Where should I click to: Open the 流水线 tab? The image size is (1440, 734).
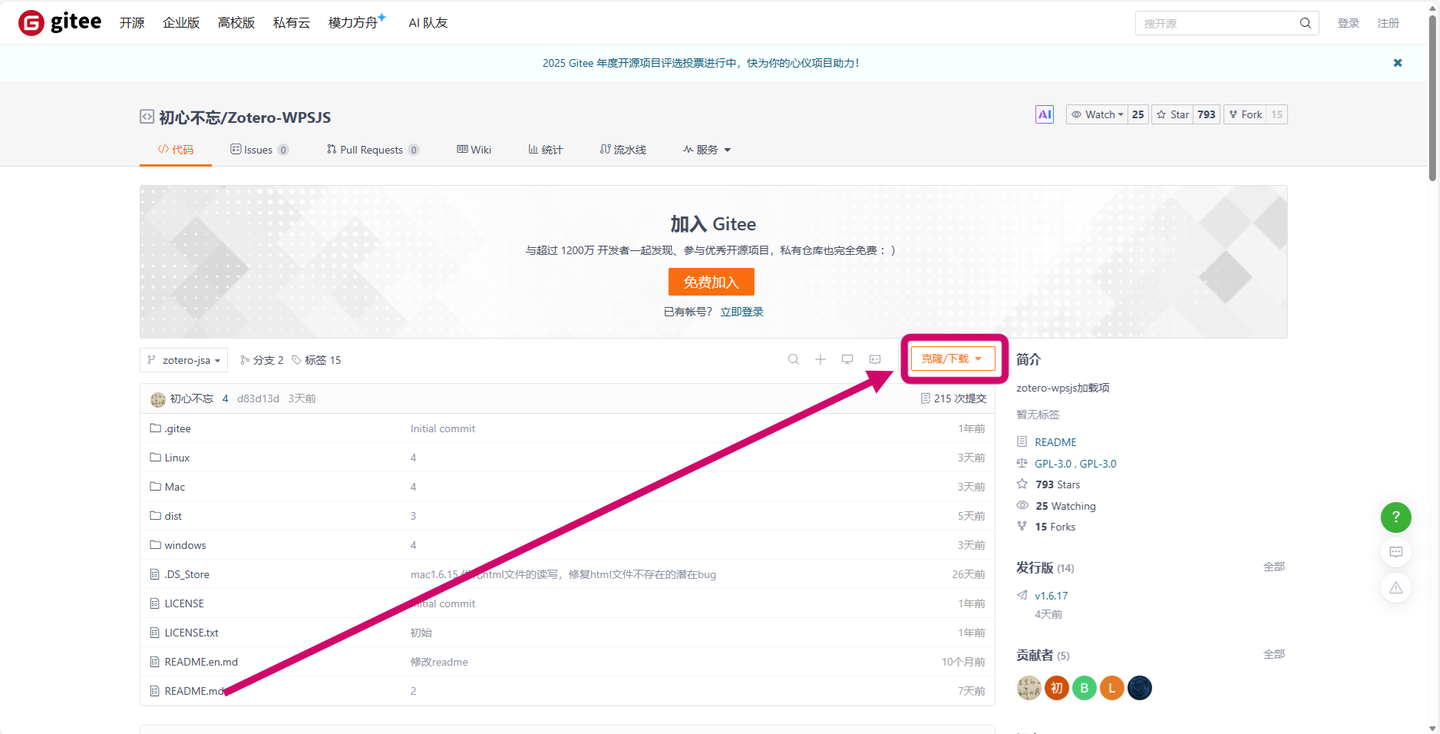pyautogui.click(x=623, y=150)
